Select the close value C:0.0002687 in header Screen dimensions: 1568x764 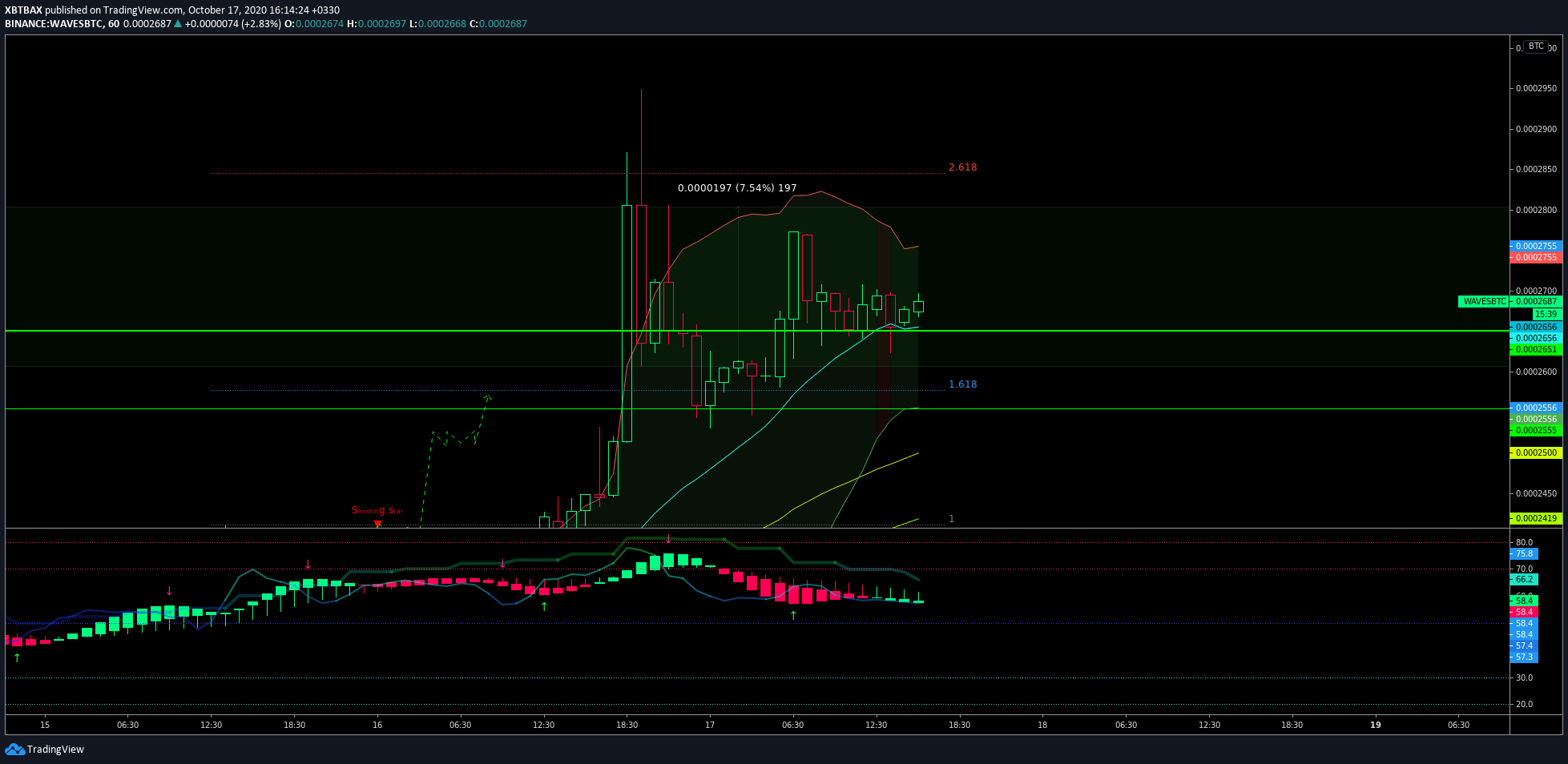pyautogui.click(x=498, y=24)
